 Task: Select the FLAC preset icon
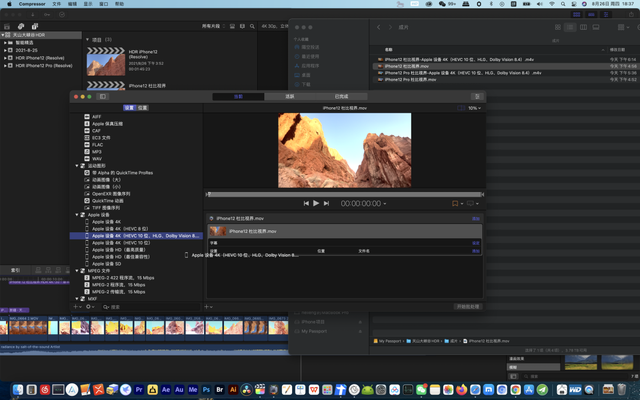point(87,144)
